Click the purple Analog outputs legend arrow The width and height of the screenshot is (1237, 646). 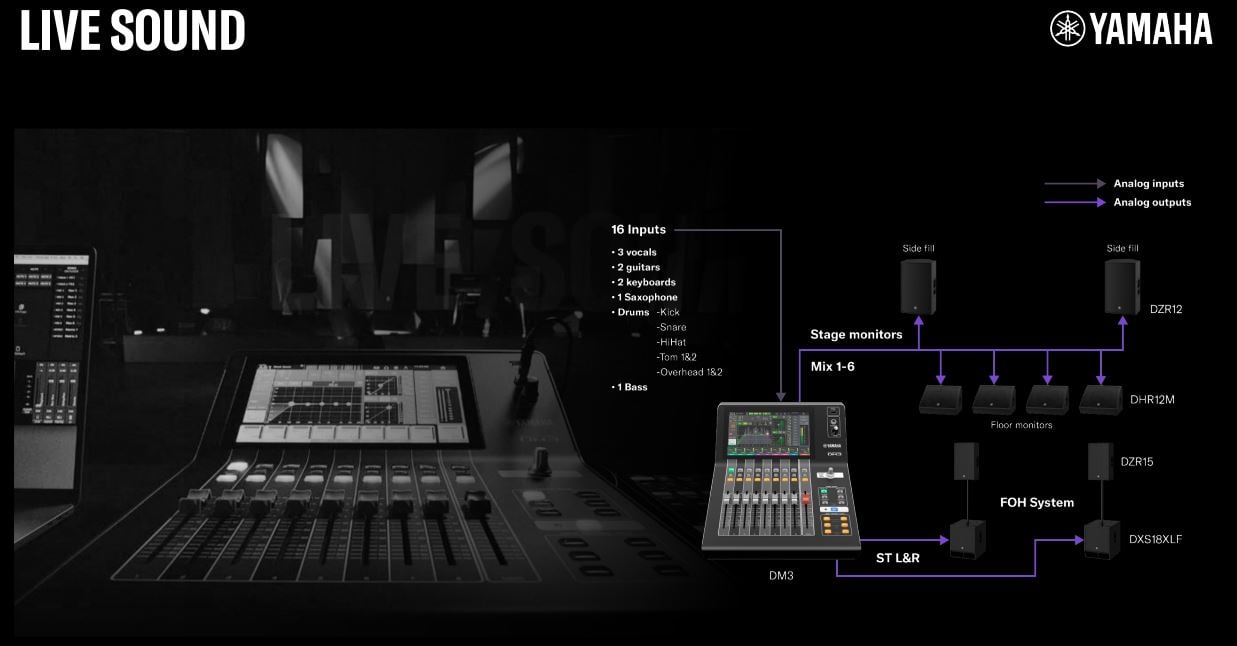pyautogui.click(x=1074, y=202)
